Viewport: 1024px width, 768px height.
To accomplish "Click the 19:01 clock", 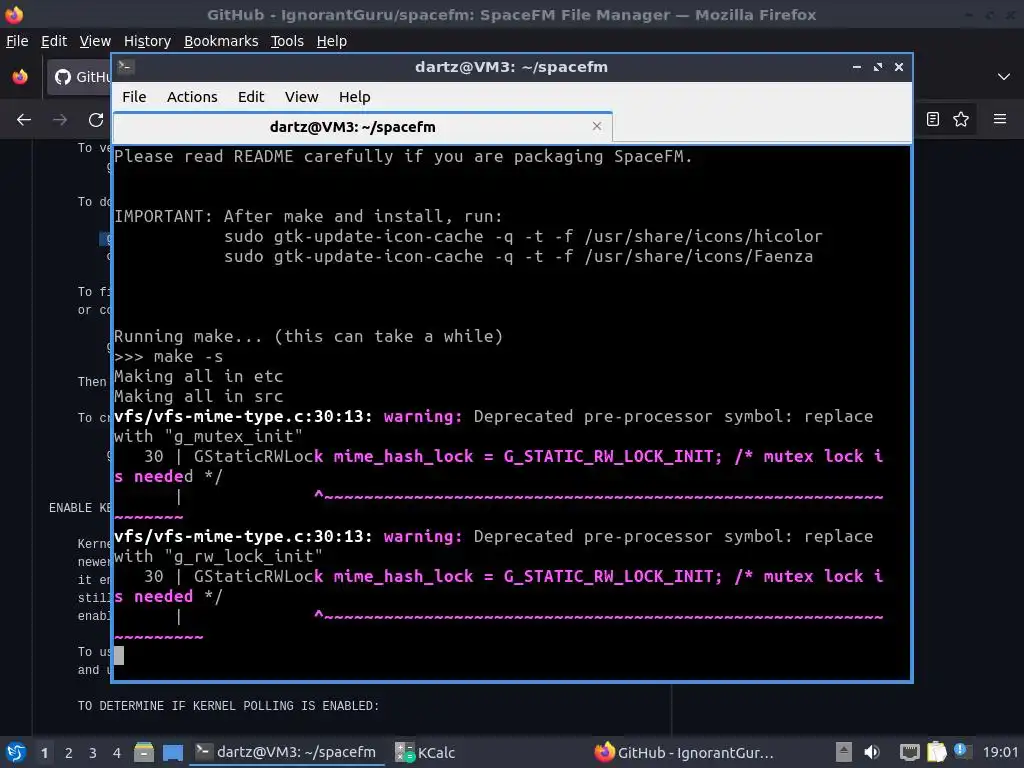I will (x=1000, y=752).
